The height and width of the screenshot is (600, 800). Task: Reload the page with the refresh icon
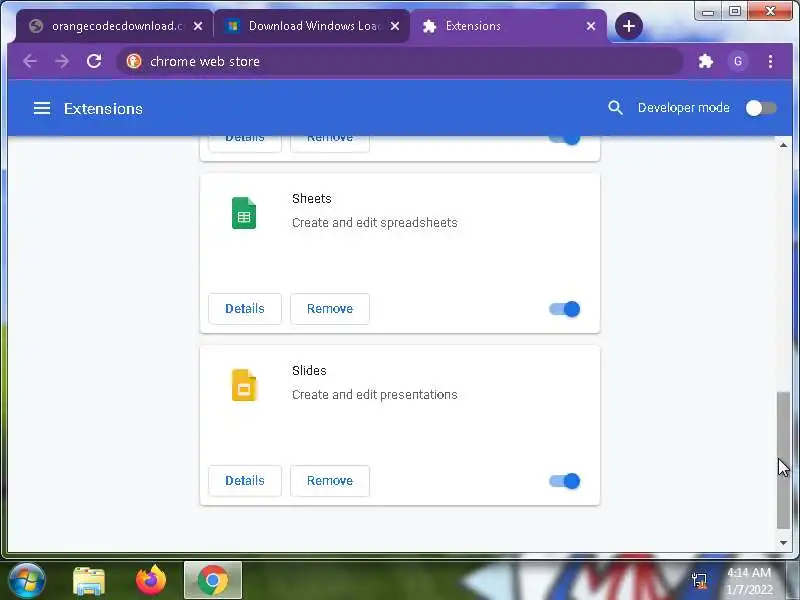pos(94,61)
